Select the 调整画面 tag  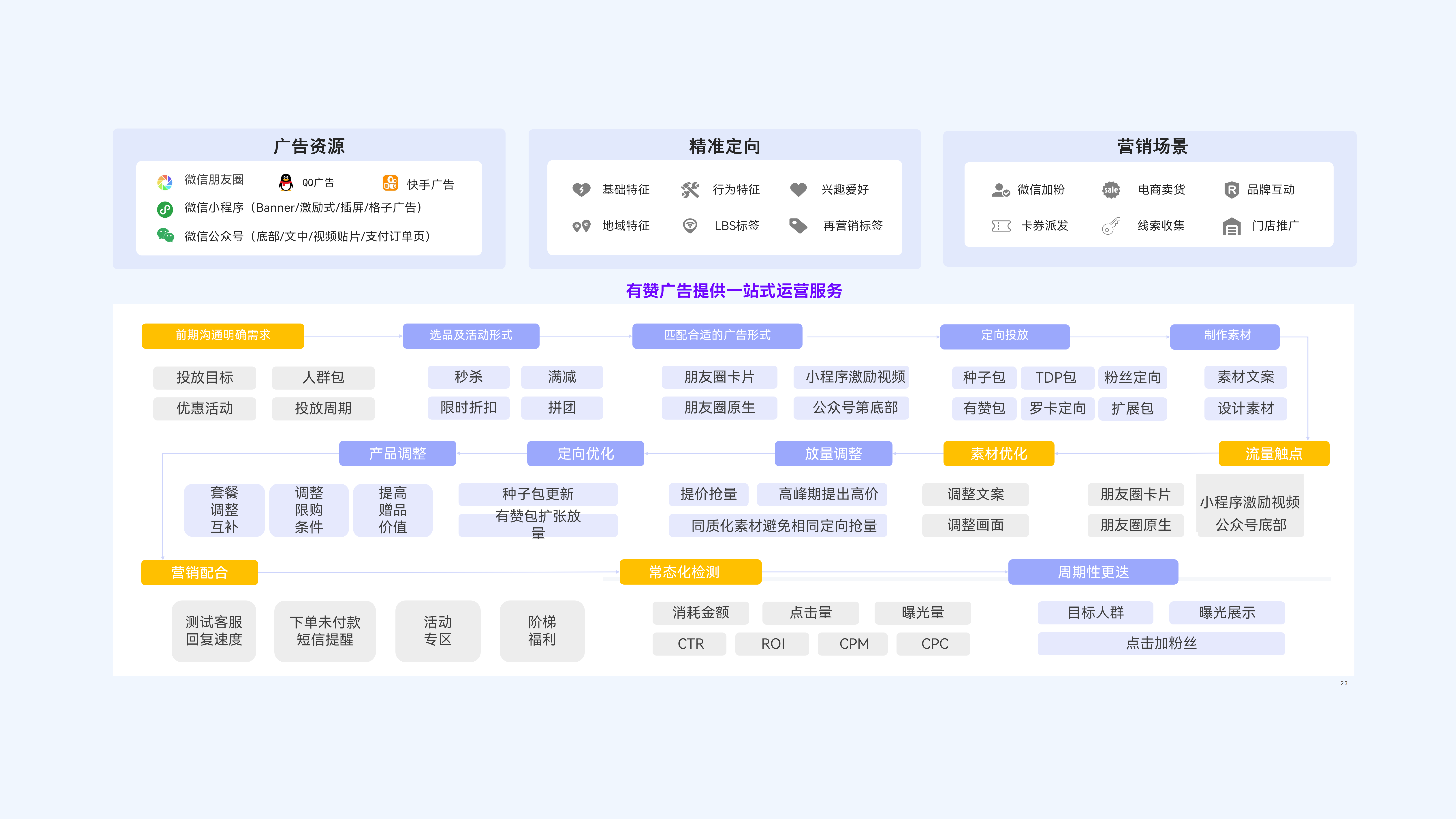(976, 525)
